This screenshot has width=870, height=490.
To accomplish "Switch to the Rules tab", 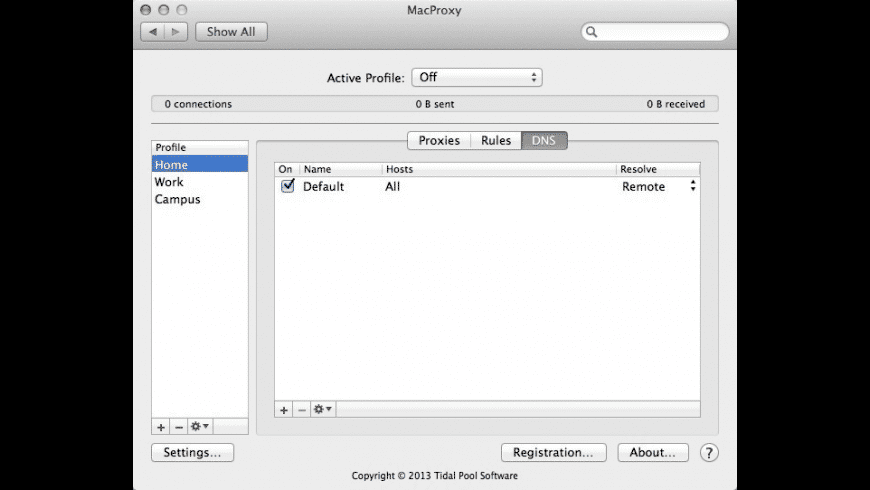I will click(496, 140).
